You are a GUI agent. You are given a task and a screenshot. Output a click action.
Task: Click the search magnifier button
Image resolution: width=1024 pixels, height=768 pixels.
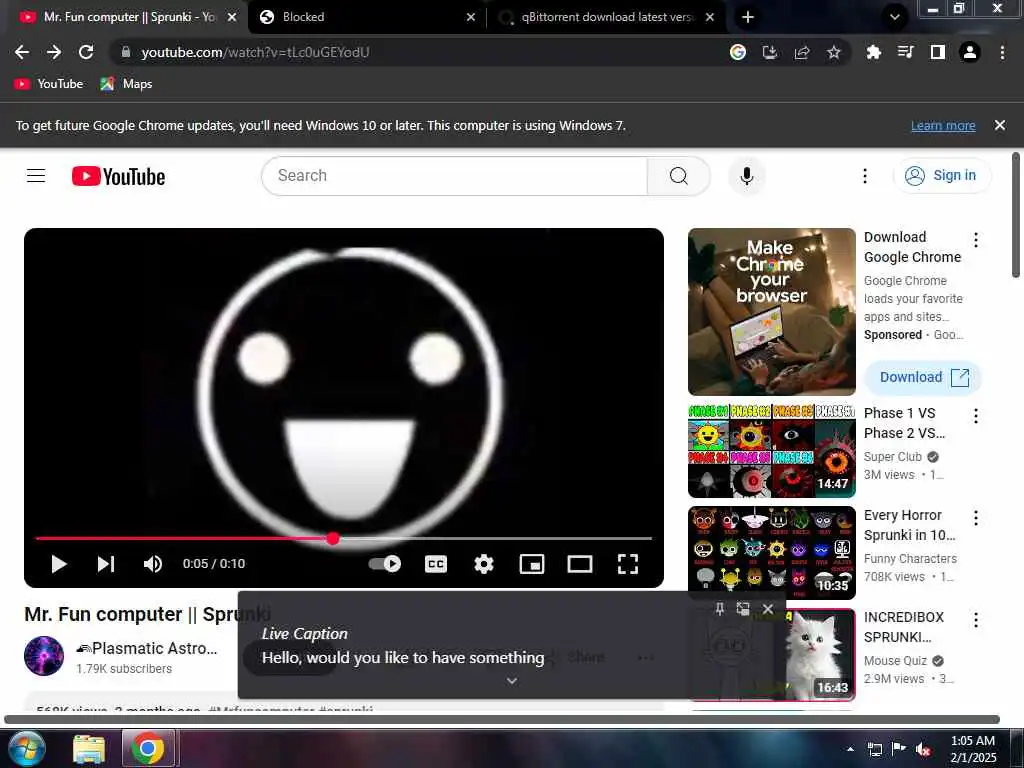679,176
